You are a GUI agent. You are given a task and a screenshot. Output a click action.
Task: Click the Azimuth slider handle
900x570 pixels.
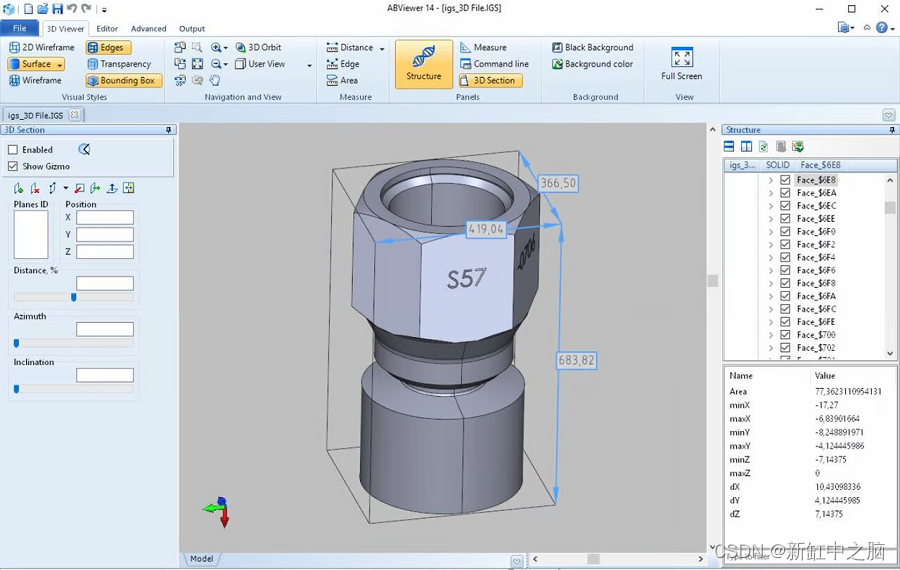click(x=16, y=343)
